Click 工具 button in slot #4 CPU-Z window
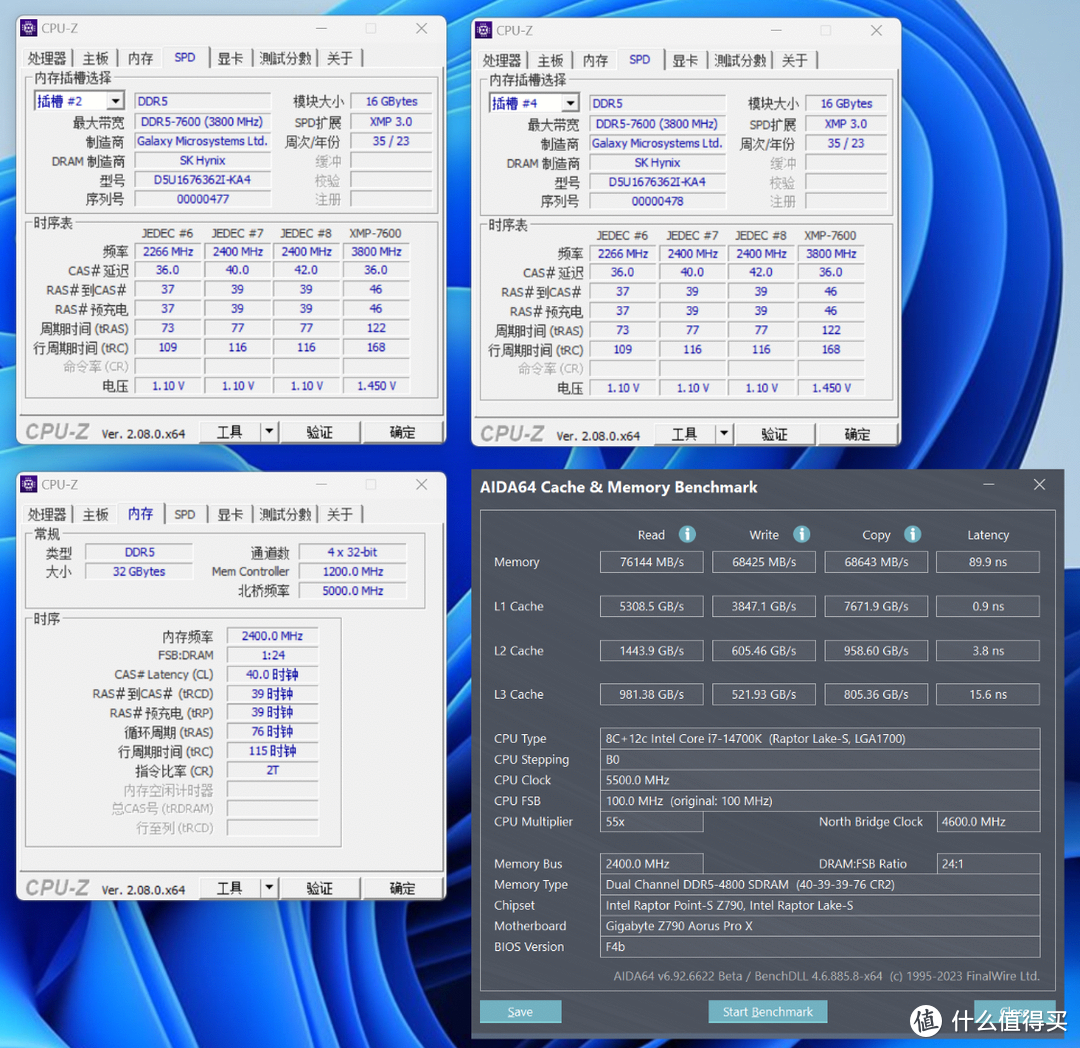The width and height of the screenshot is (1080, 1048). tap(685, 434)
